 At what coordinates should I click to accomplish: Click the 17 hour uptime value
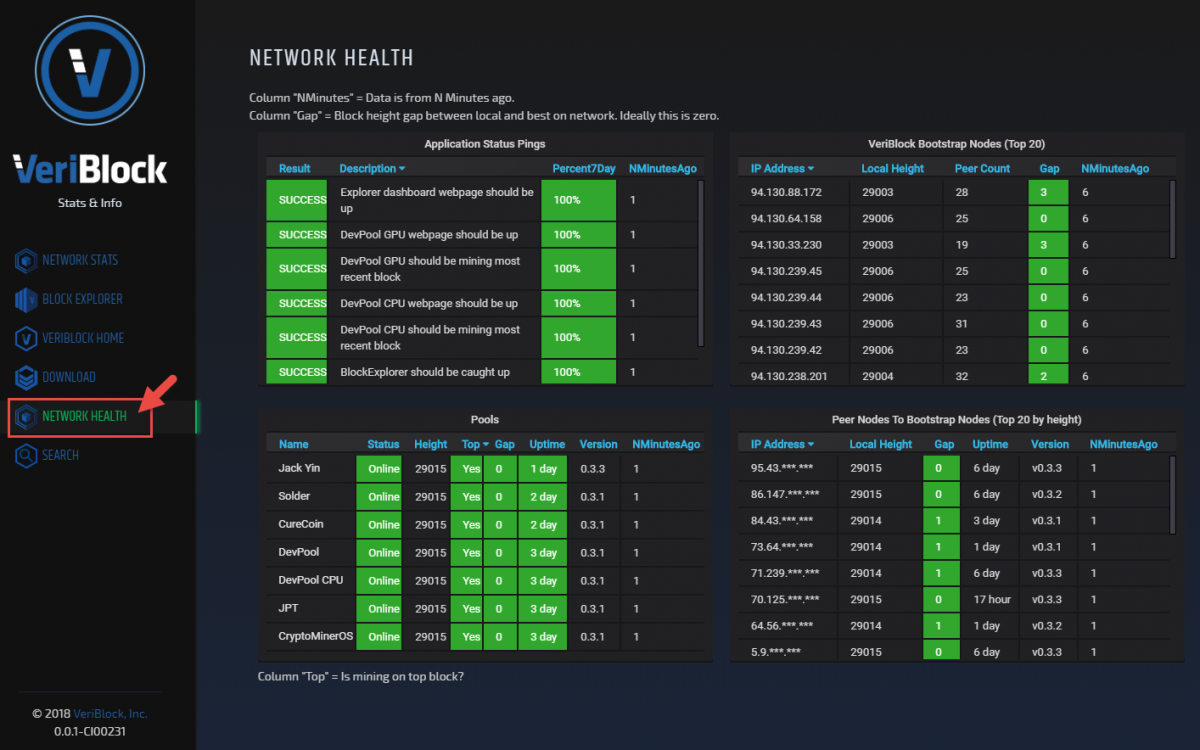pos(992,599)
